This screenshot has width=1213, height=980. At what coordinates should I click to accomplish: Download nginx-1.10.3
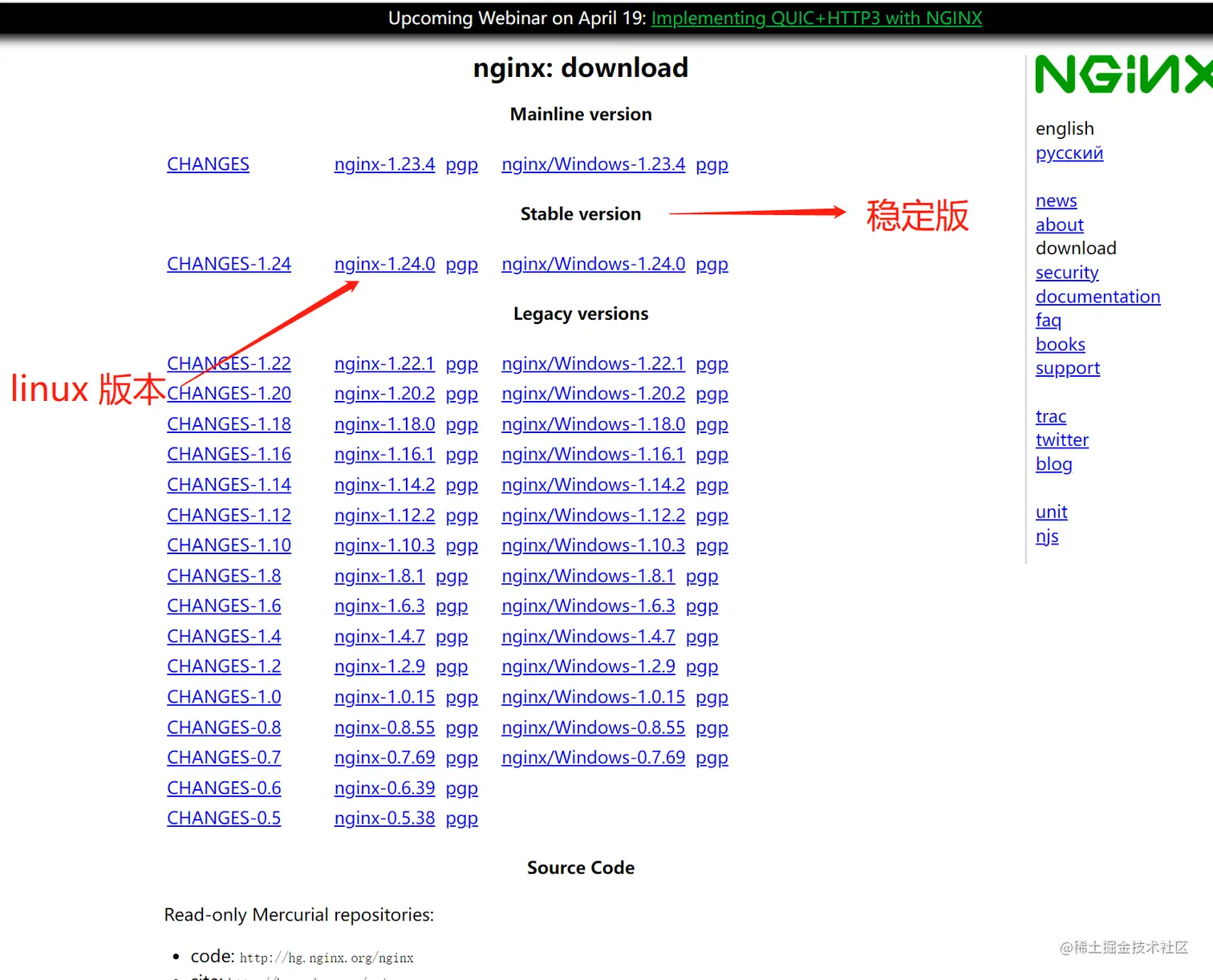point(384,545)
